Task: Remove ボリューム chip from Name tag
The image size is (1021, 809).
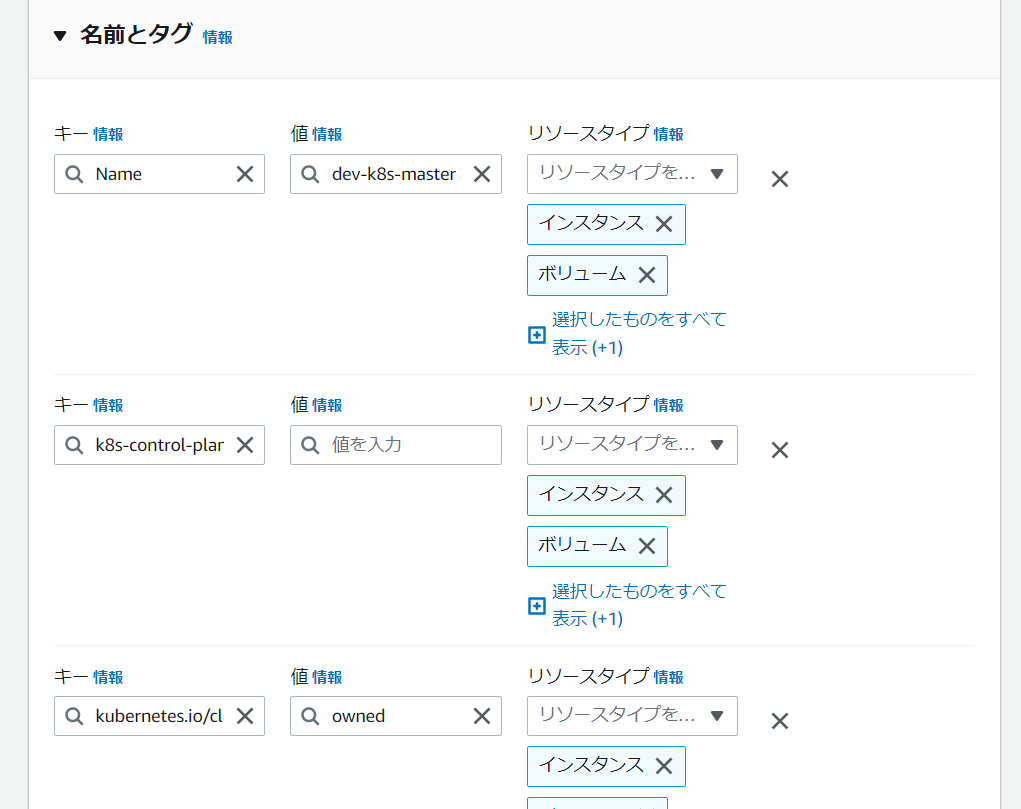Action: 647,275
